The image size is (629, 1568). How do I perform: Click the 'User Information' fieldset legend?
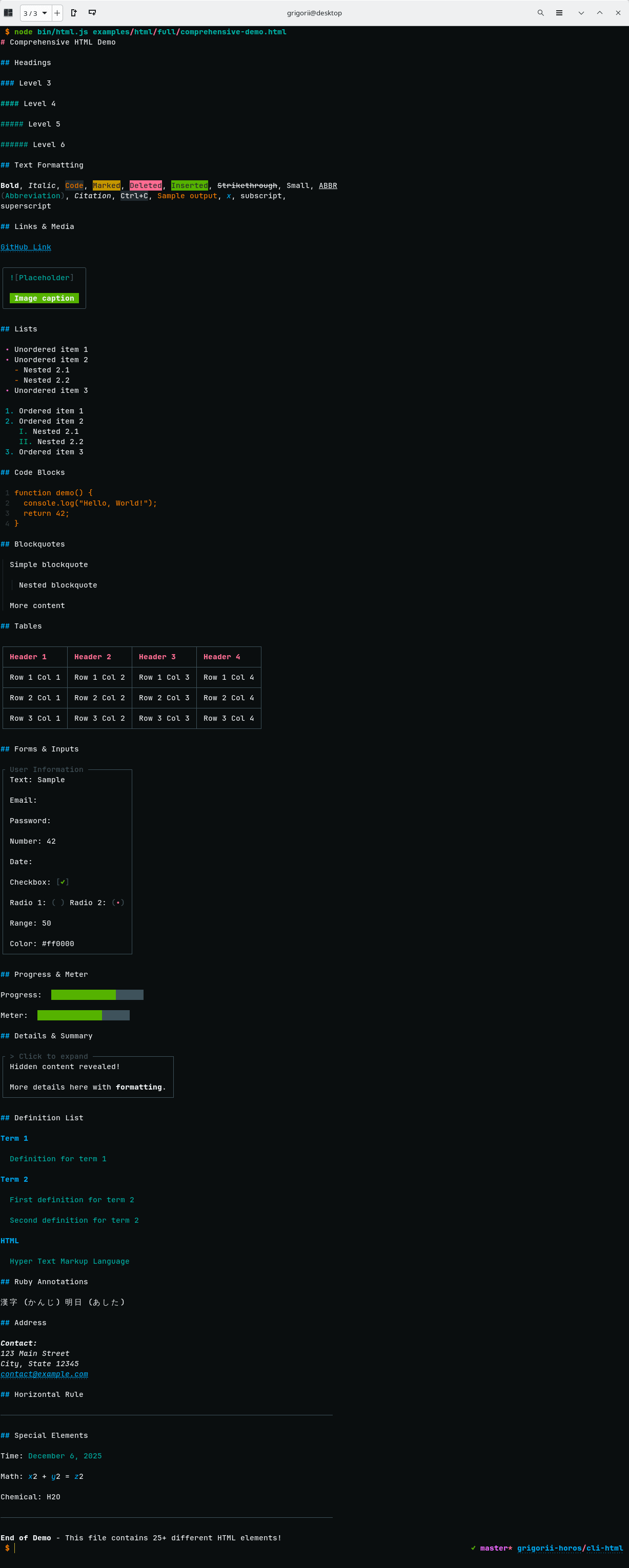pyautogui.click(x=46, y=769)
